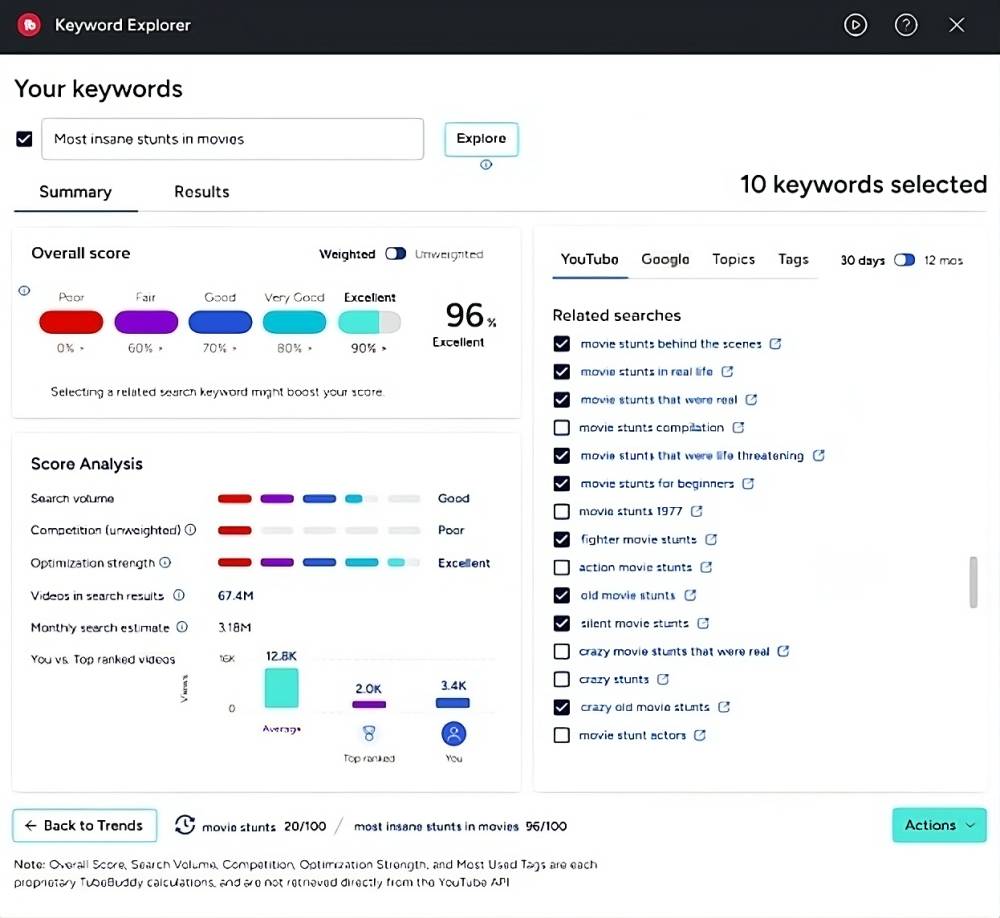Image resolution: width=1000 pixels, height=918 pixels.
Task: Open external link for crazy old movie stunts
Action: coord(724,707)
